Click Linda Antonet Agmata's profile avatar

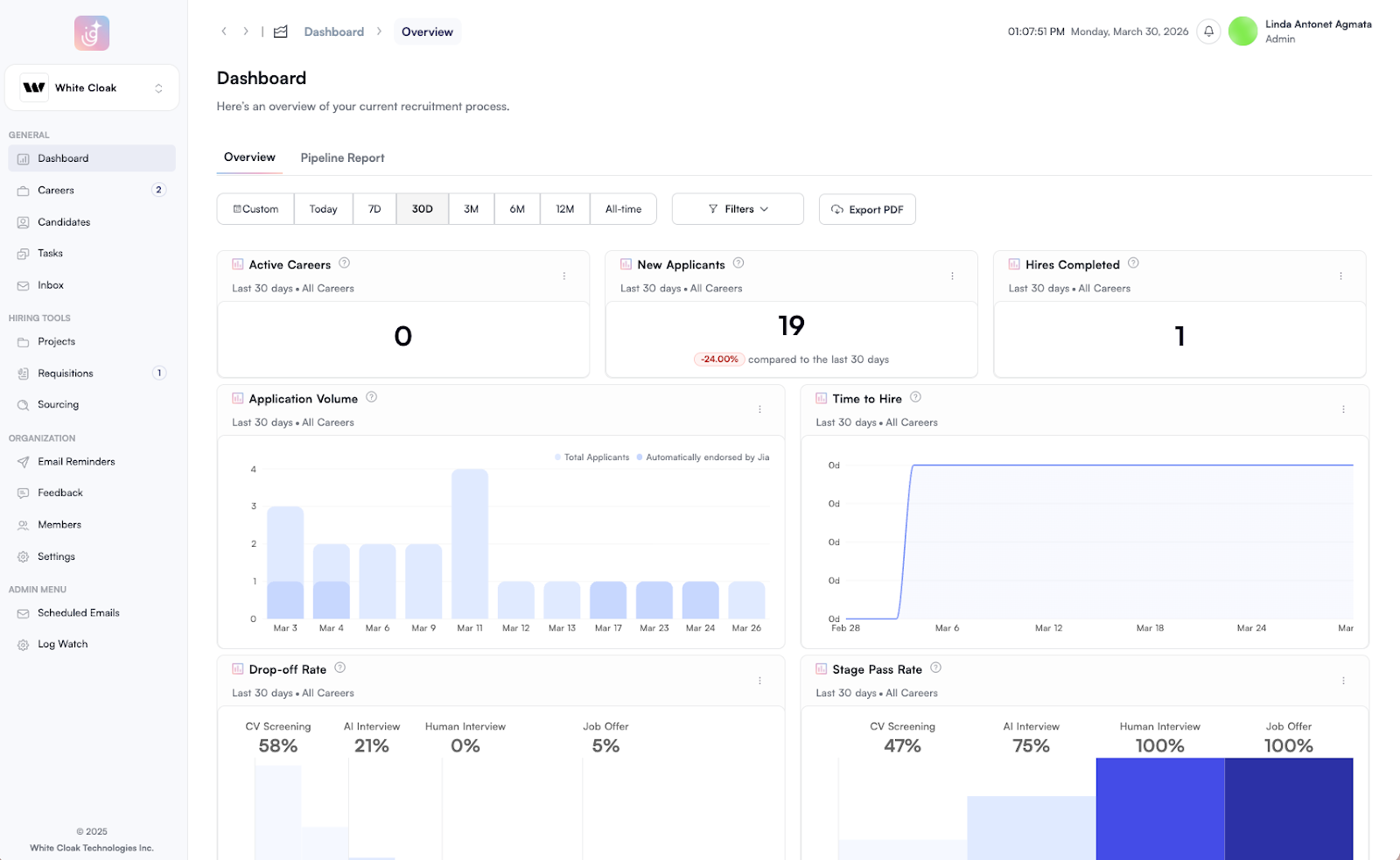point(1242,31)
